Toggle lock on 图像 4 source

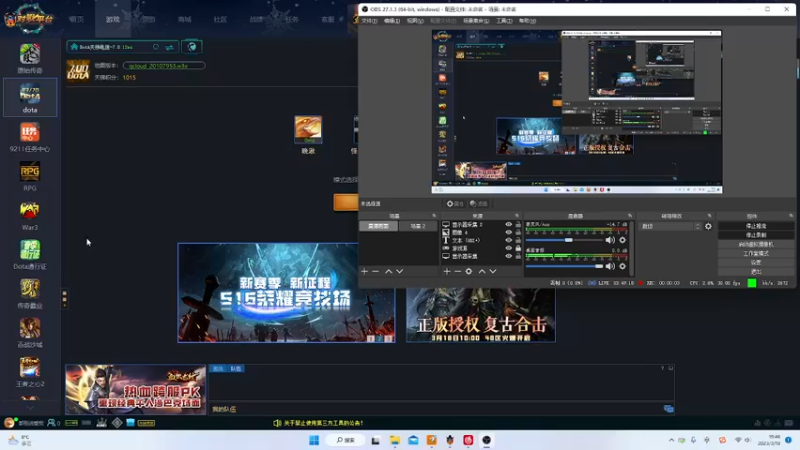pos(518,232)
